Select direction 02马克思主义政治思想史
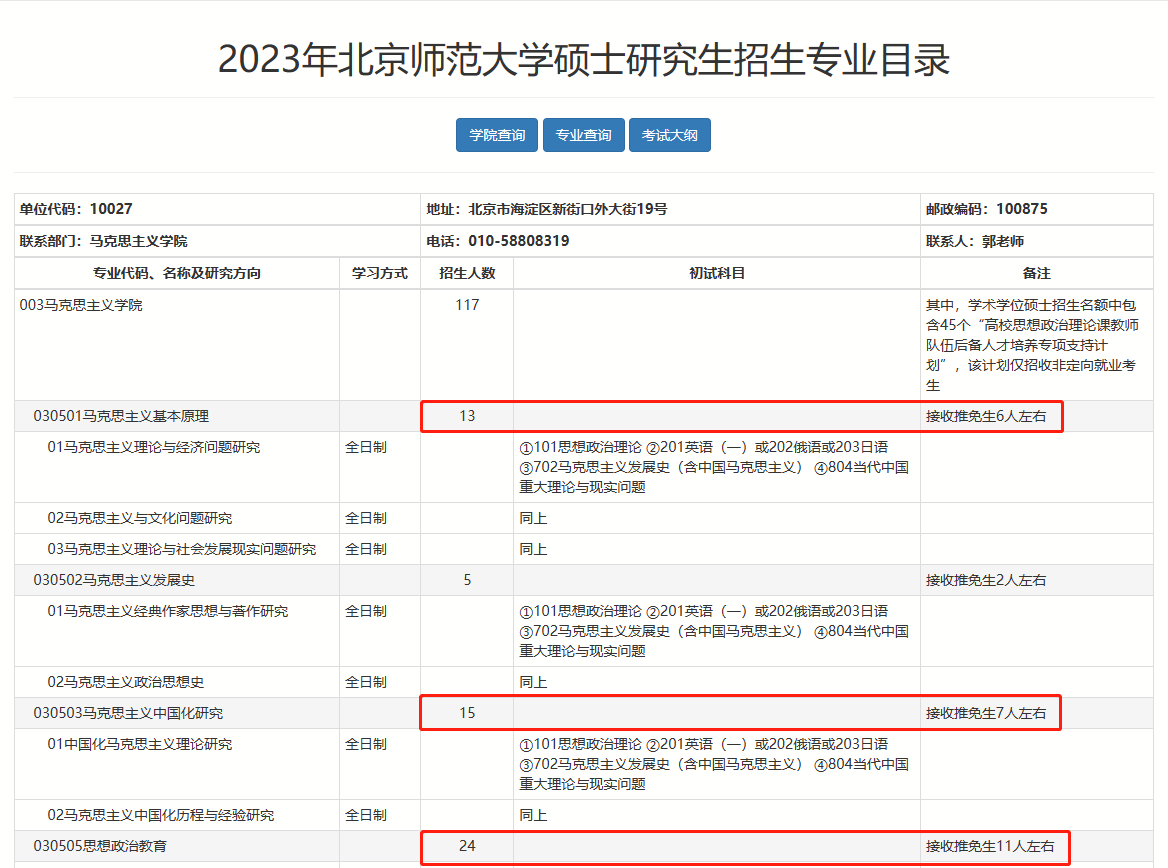 click(125, 682)
